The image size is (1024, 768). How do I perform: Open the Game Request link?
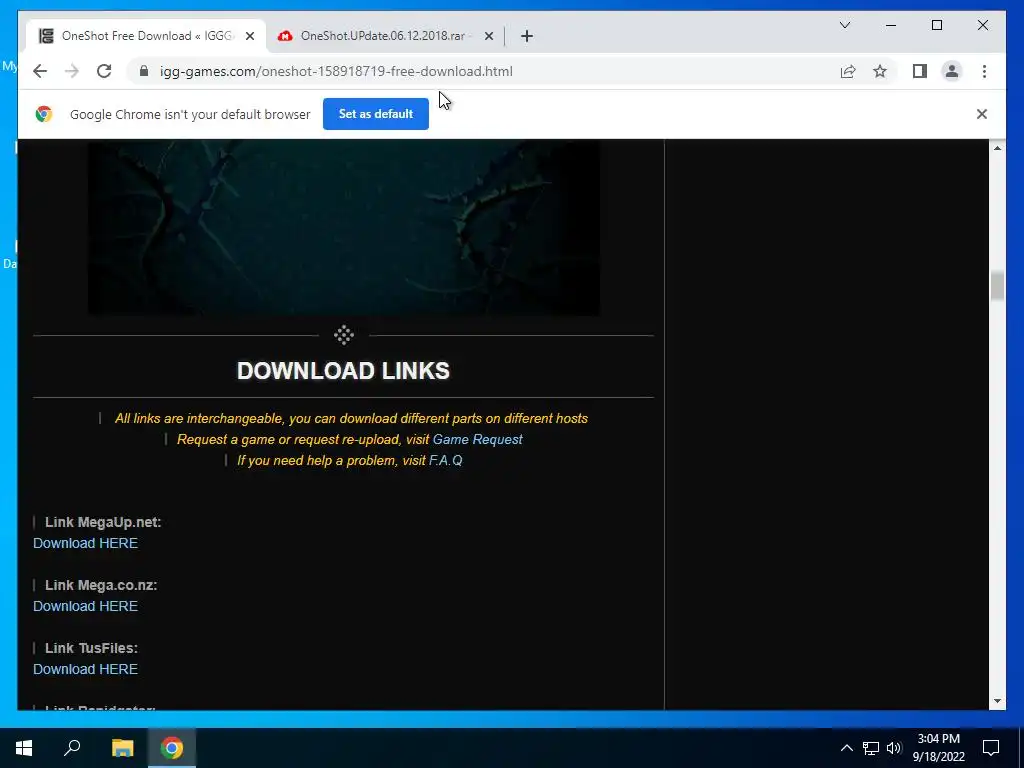point(477,440)
